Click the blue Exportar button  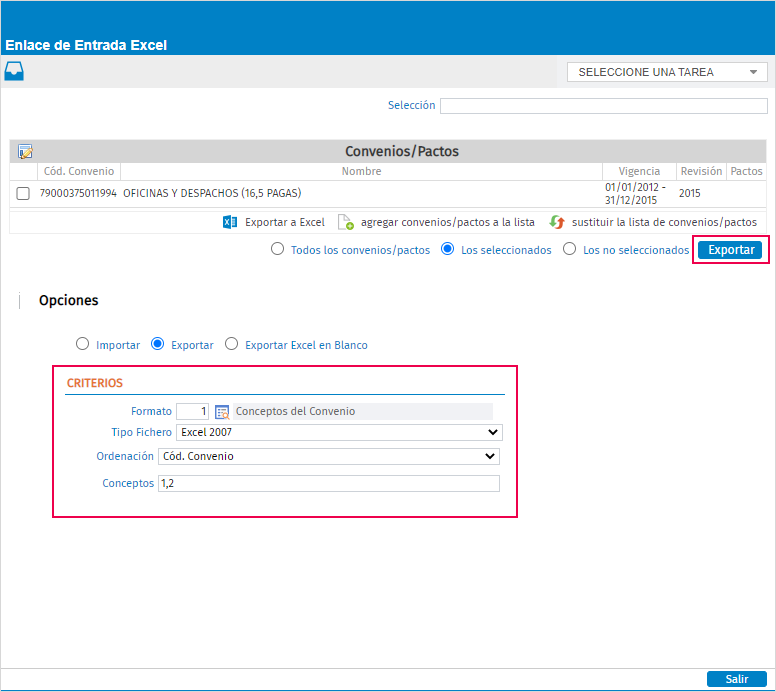coord(730,250)
